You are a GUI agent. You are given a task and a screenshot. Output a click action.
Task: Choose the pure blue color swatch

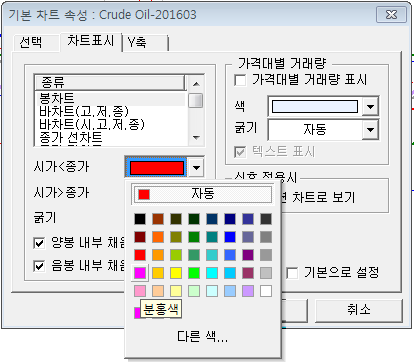click(x=230, y=237)
